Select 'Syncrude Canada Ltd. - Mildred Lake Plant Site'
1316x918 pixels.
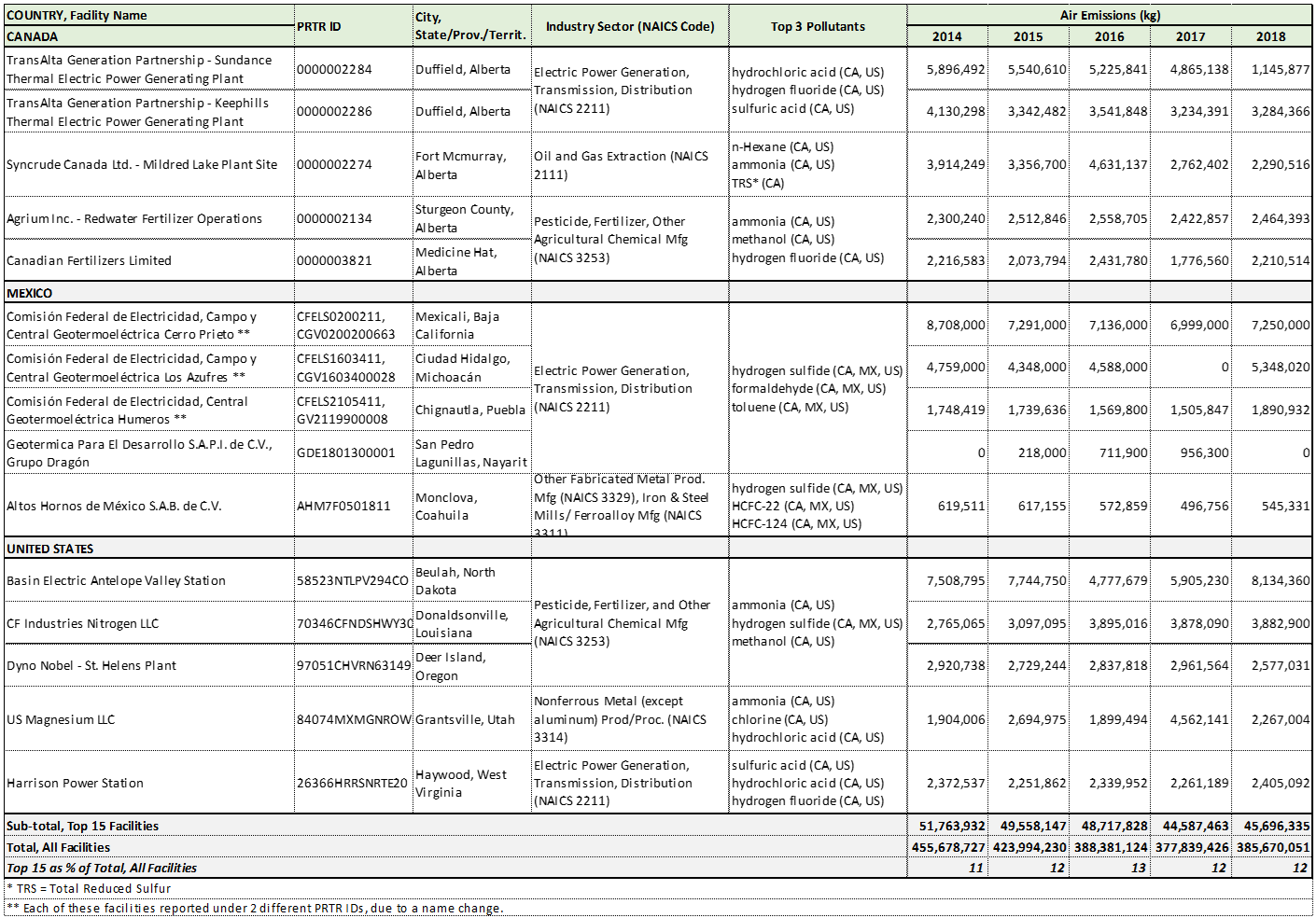point(142,164)
